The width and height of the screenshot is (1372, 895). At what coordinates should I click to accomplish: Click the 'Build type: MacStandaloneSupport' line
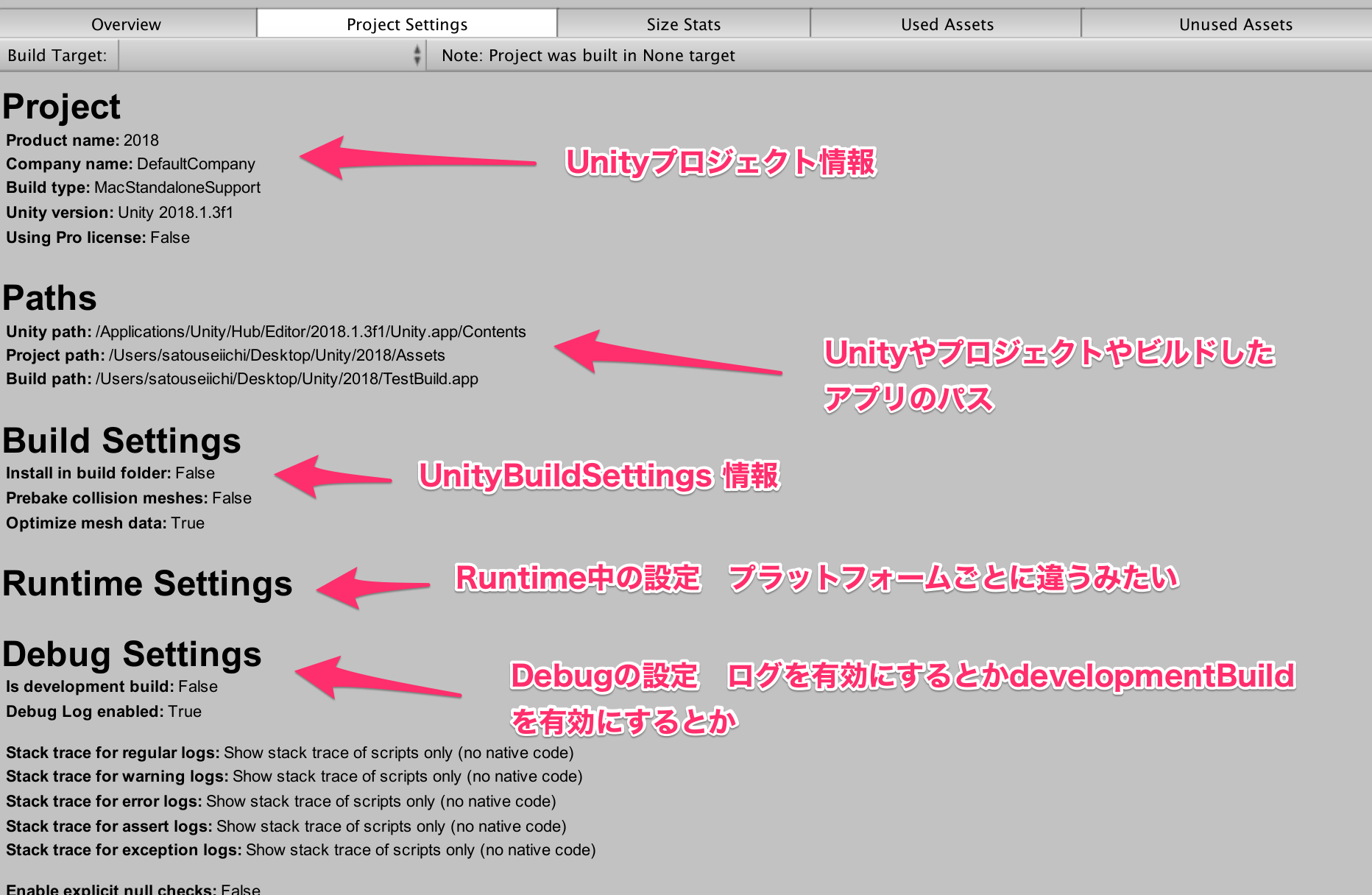pyautogui.click(x=133, y=187)
